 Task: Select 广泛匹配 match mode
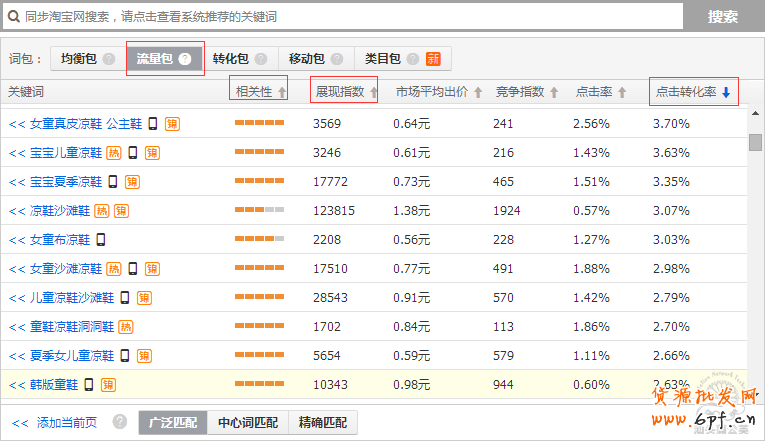173,422
